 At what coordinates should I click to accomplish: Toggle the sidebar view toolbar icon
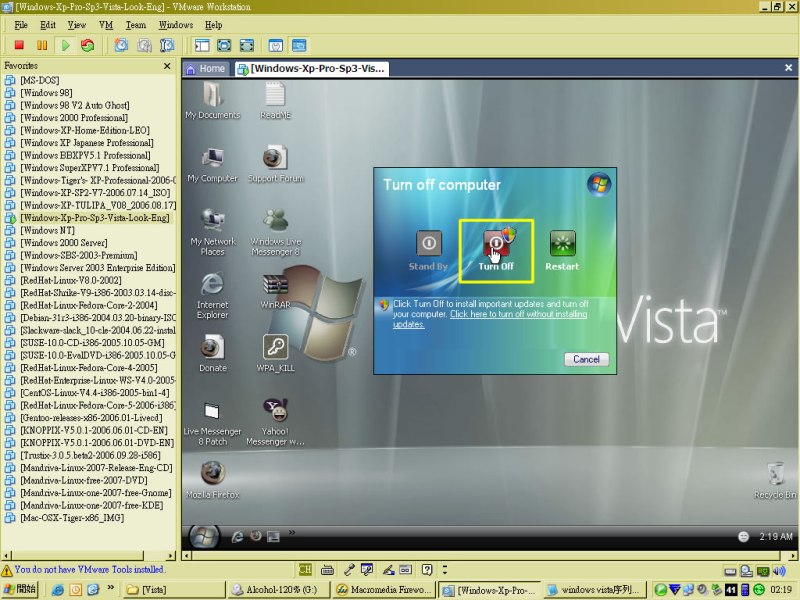pyautogui.click(x=202, y=45)
